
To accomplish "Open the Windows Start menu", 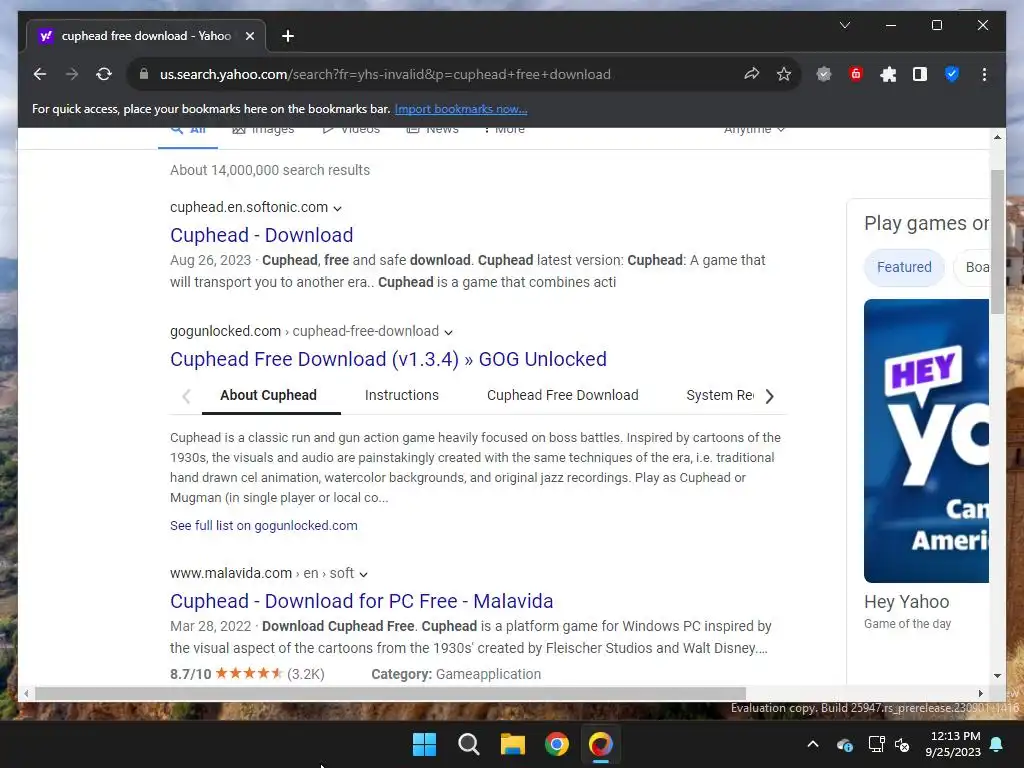I will pyautogui.click(x=424, y=744).
